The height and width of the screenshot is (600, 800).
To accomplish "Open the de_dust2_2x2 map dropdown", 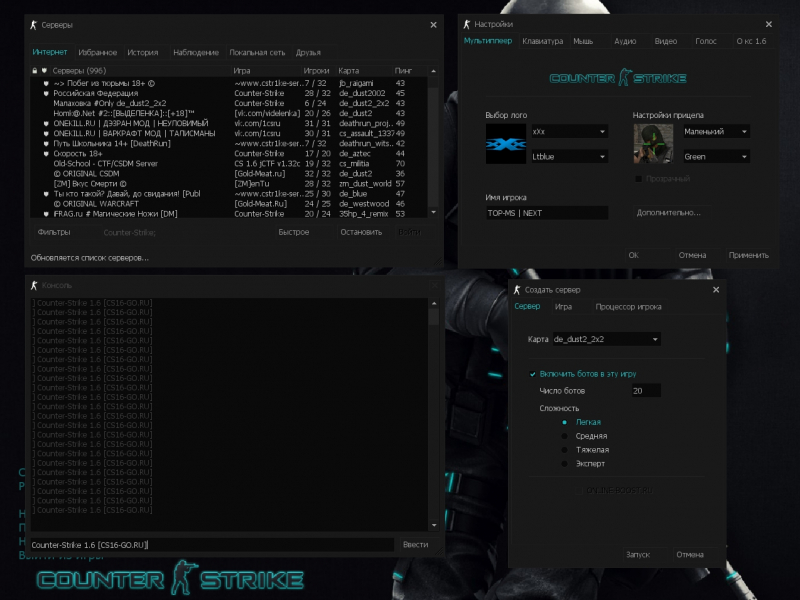I will [607, 339].
